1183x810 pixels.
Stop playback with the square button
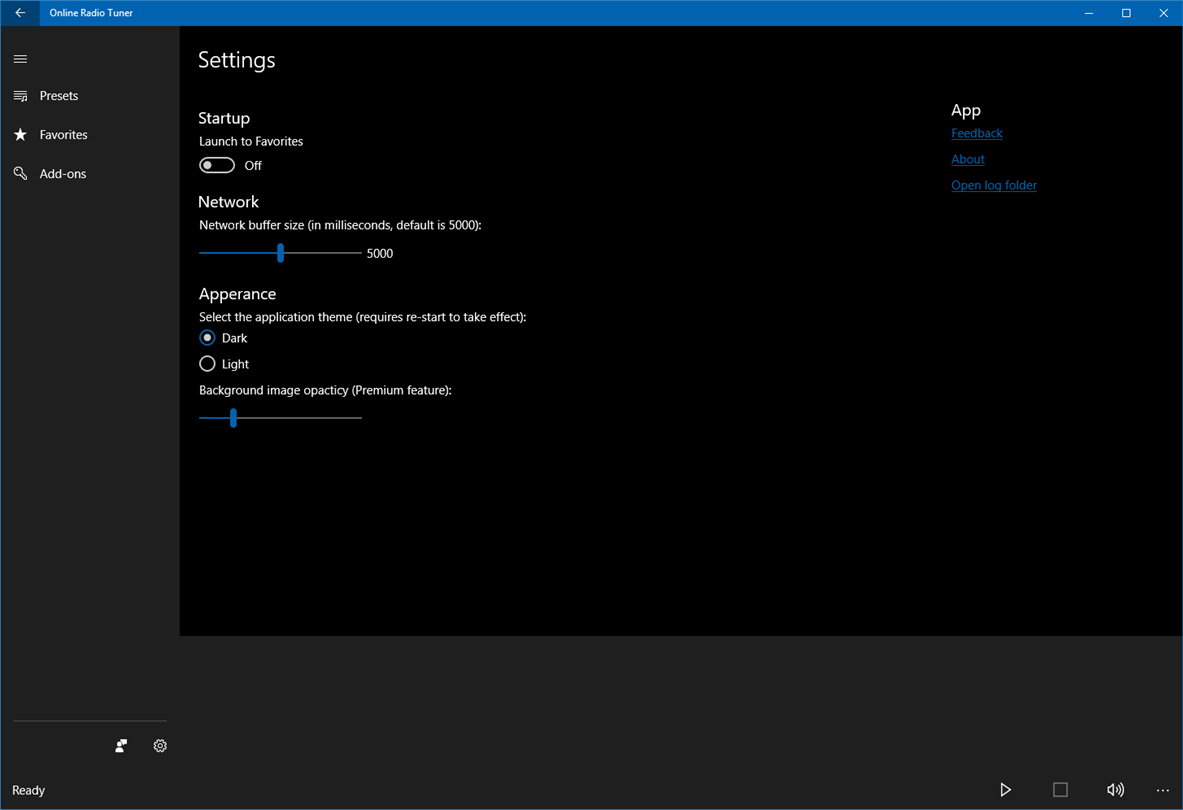(1060, 790)
